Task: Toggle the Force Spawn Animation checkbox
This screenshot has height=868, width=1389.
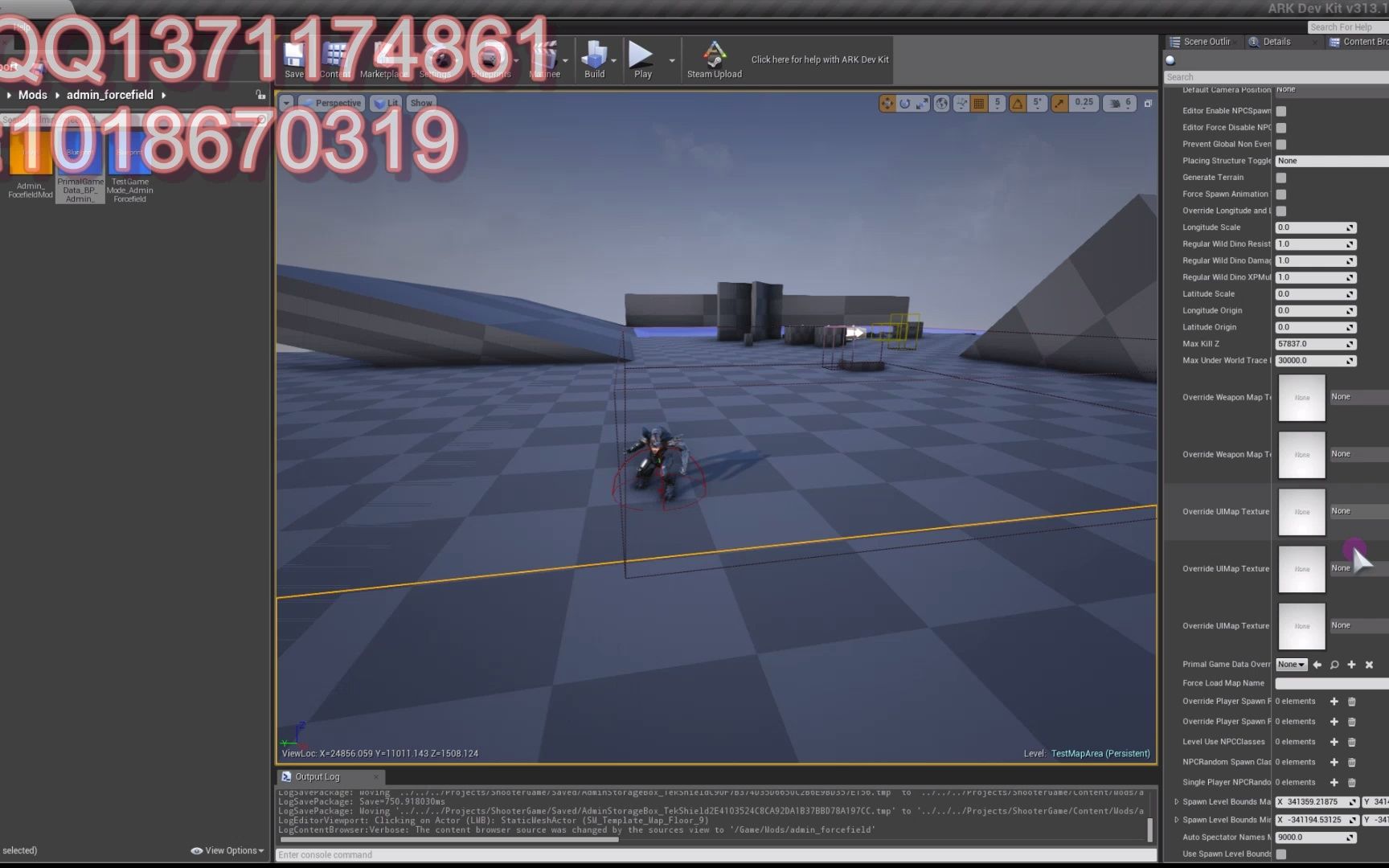Action: coord(1280,194)
